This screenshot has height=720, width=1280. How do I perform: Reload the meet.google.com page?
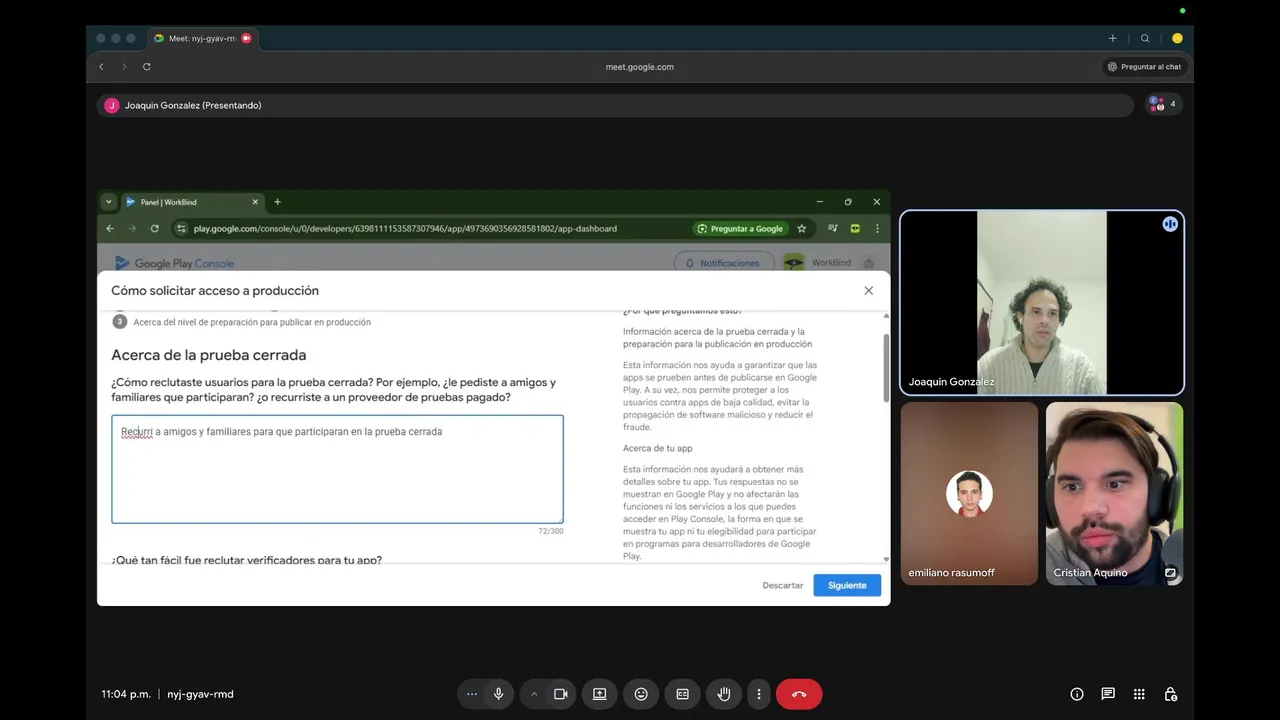click(146, 67)
